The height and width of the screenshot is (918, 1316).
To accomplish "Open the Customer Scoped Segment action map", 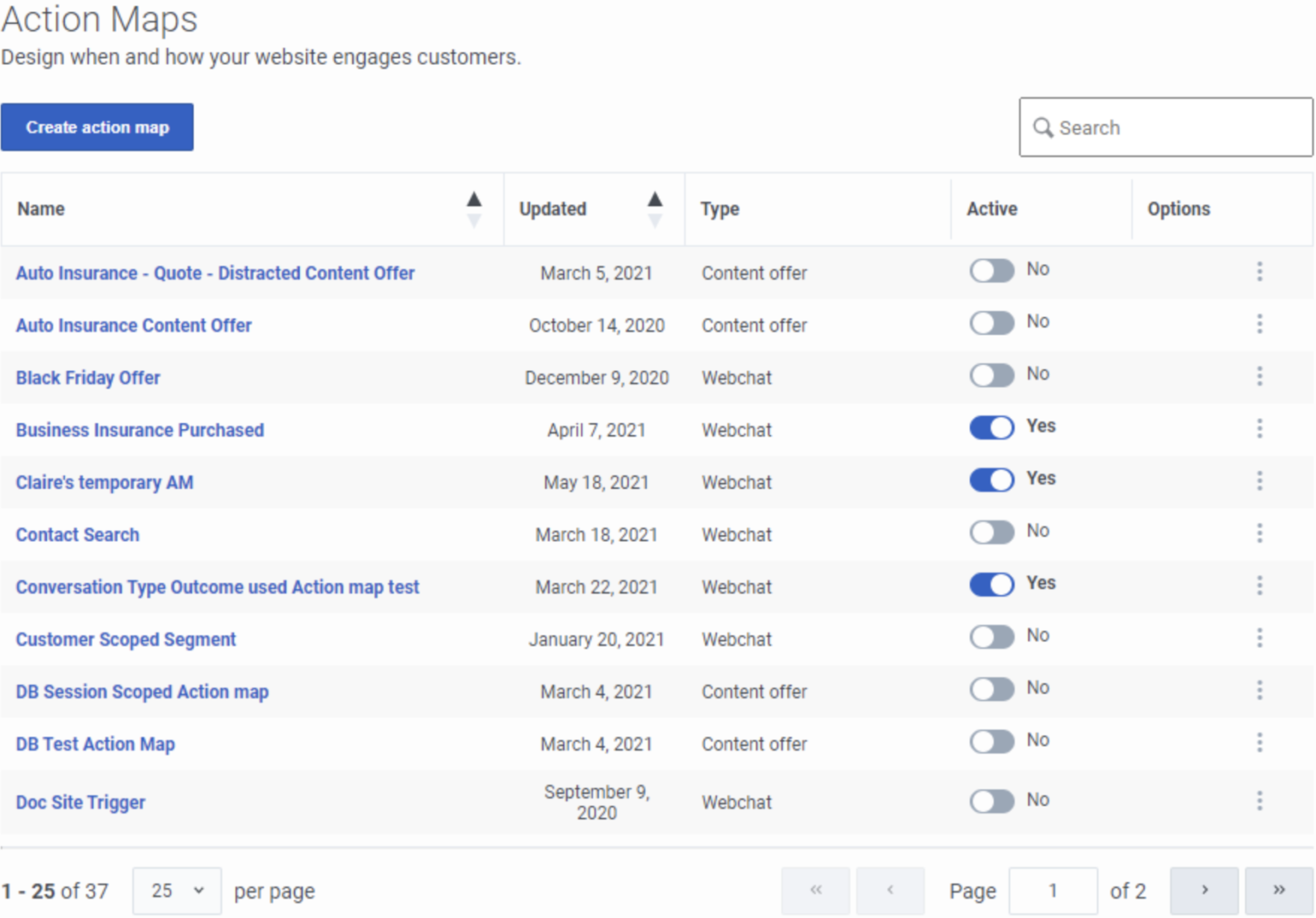I will [125, 639].
